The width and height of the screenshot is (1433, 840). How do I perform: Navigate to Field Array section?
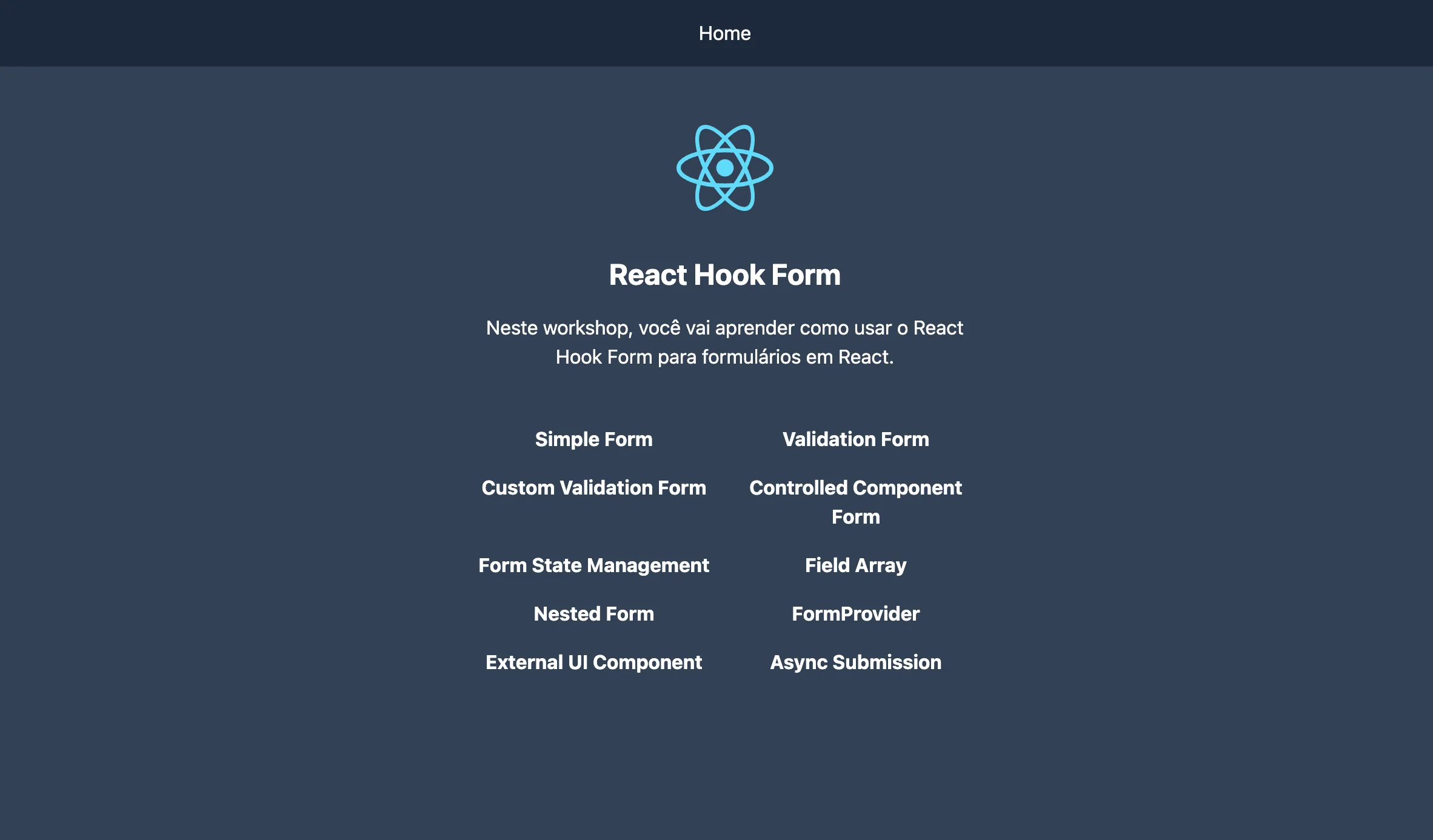pyautogui.click(x=855, y=565)
